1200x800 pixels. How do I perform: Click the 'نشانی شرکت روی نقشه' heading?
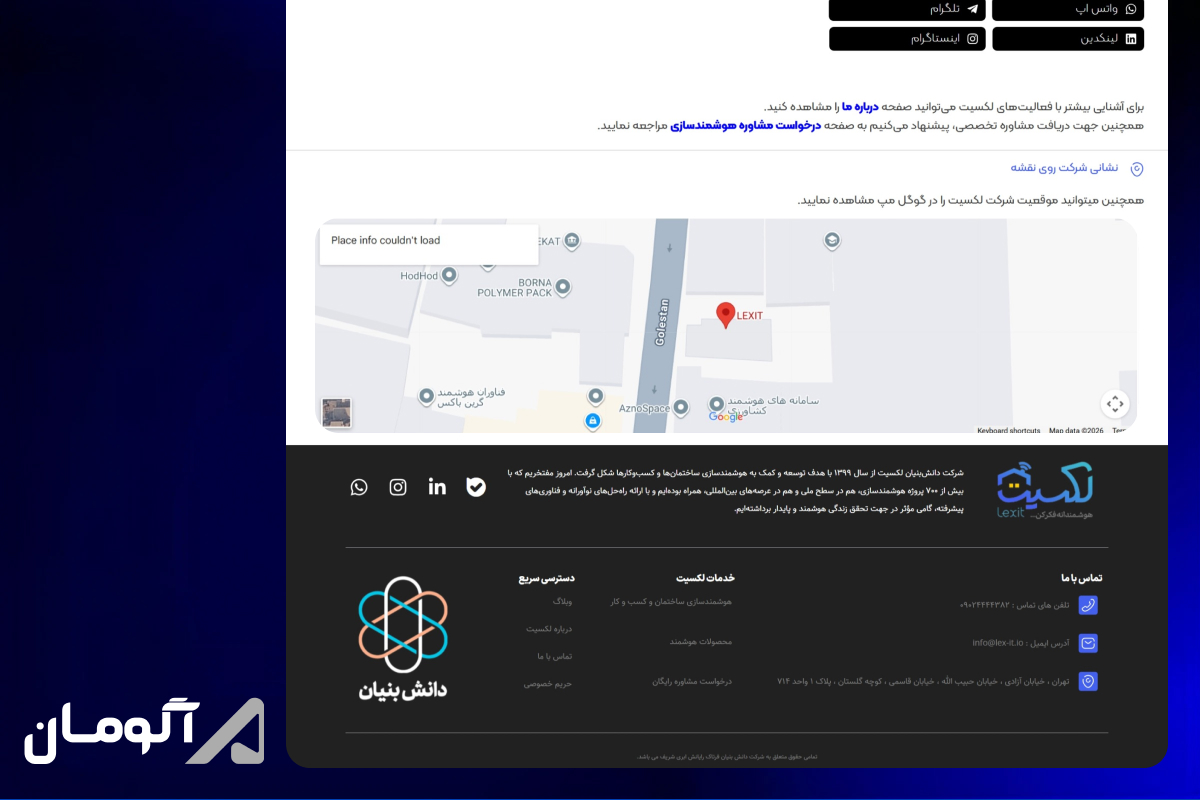click(1064, 168)
